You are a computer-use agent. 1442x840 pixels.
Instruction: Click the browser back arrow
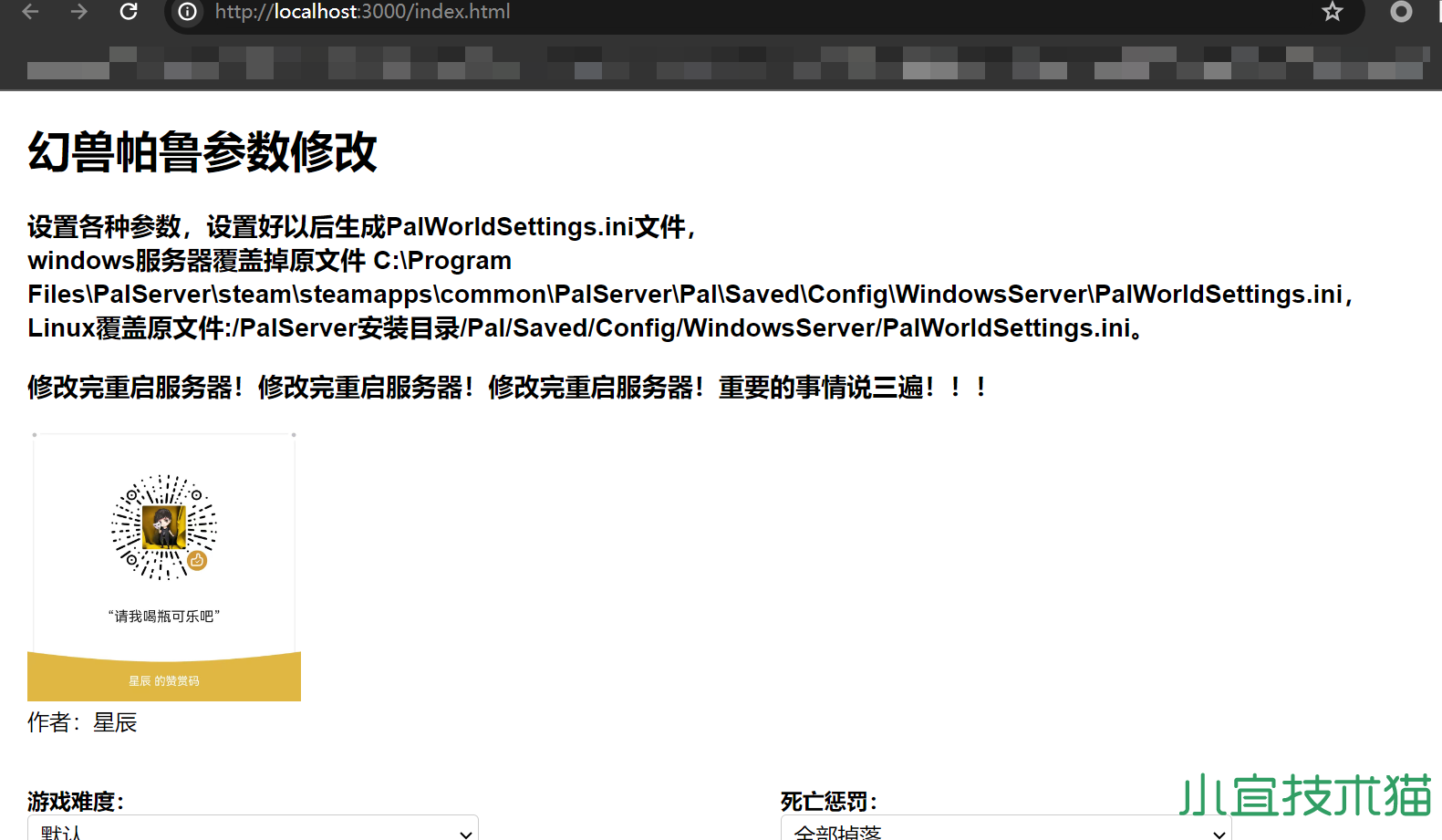30,11
